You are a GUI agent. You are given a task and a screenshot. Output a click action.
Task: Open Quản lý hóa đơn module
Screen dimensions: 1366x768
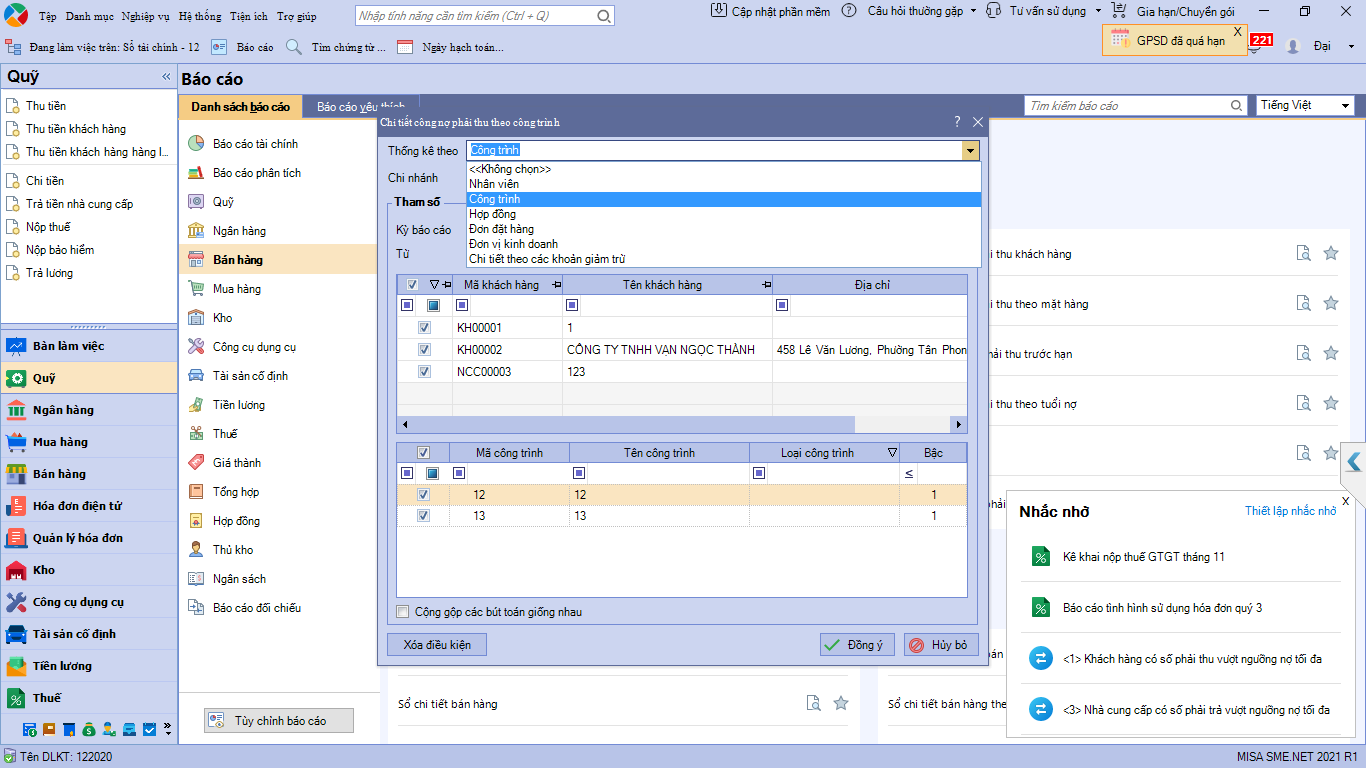tap(89, 538)
